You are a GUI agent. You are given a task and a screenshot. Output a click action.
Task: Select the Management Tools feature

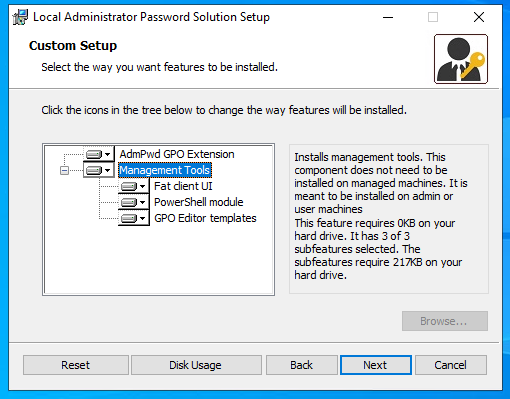(x=165, y=170)
